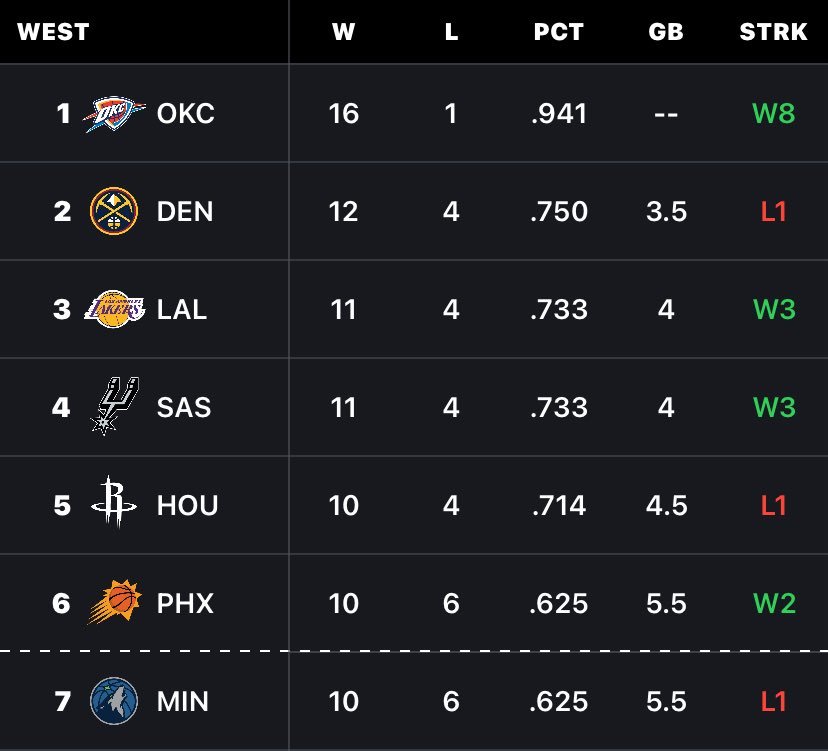
Task: Click the STRK column header
Action: [773, 32]
